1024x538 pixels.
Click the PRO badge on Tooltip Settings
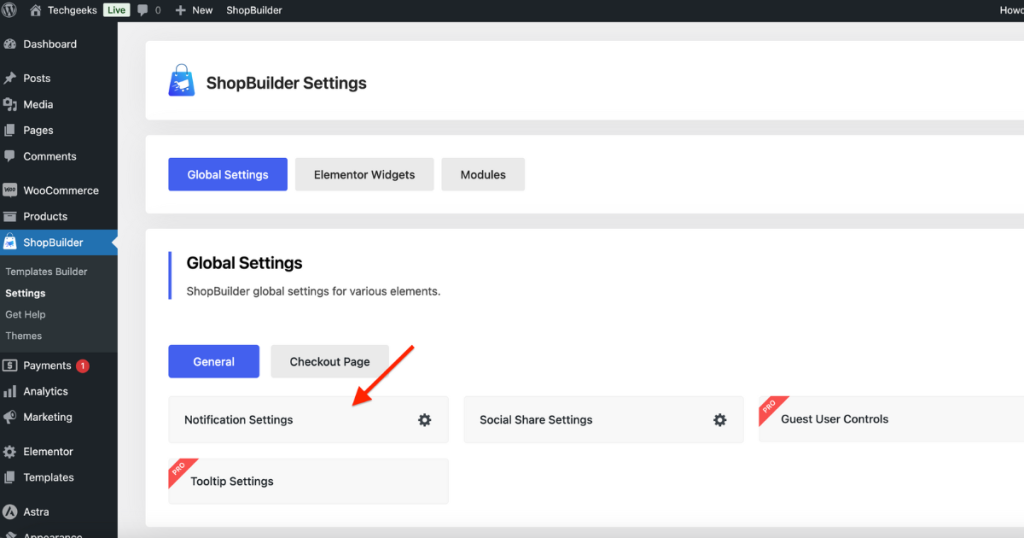coord(182,471)
